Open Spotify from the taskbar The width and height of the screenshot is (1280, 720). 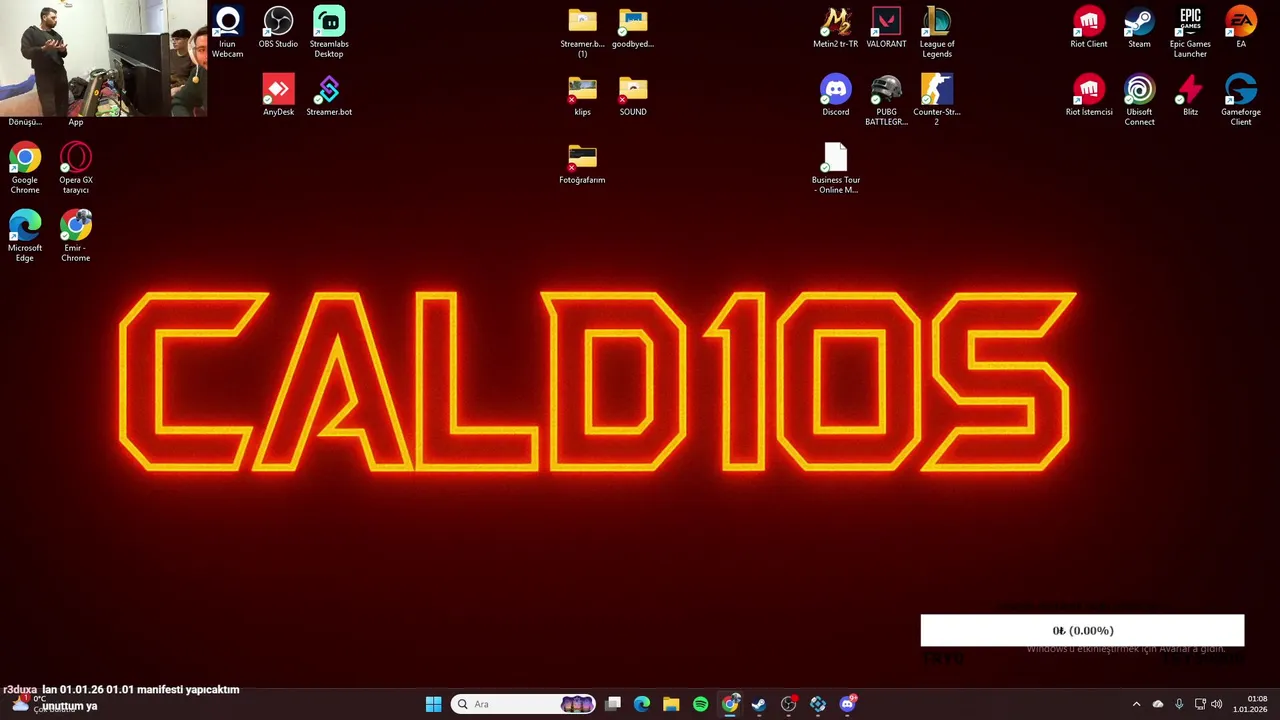tap(700, 704)
